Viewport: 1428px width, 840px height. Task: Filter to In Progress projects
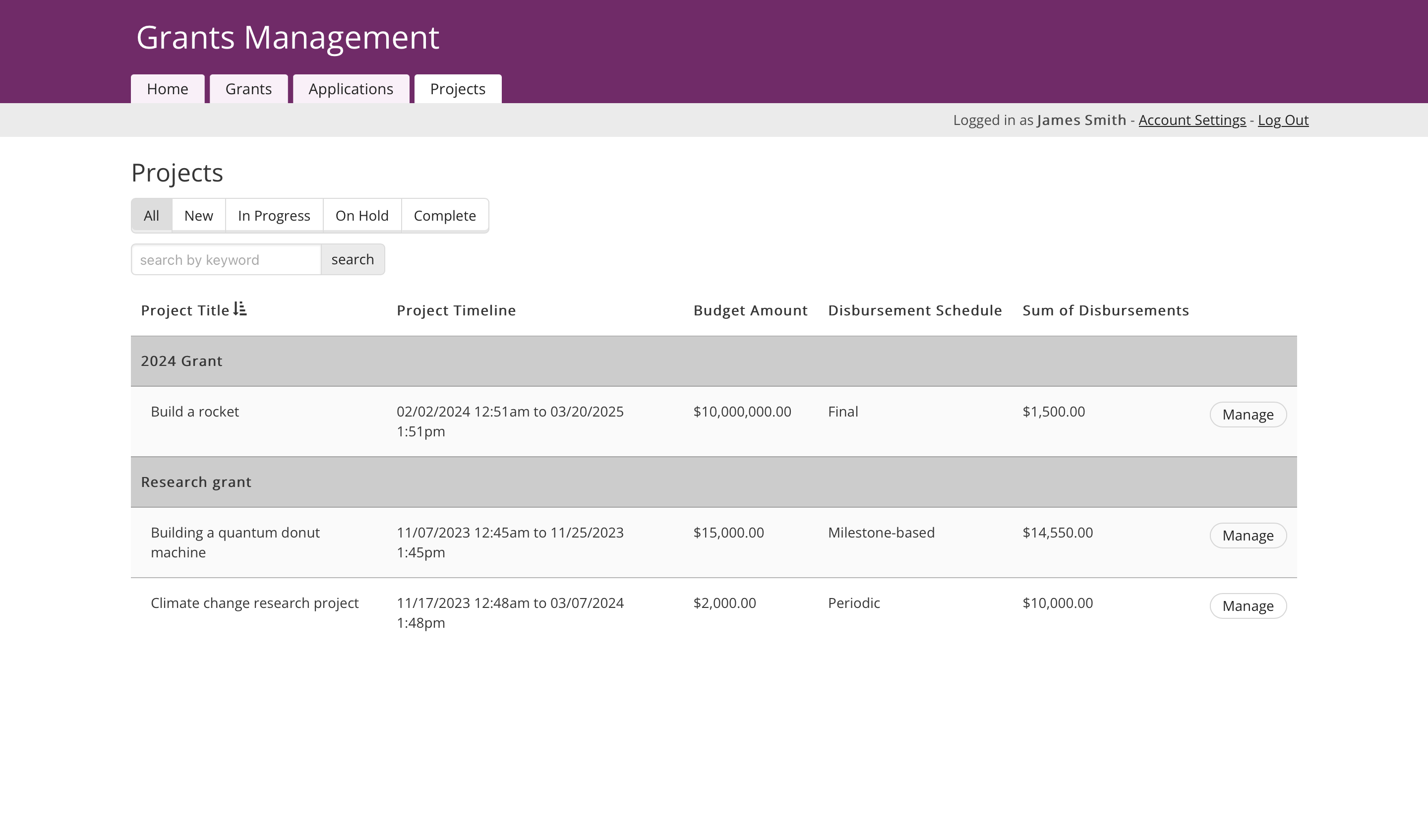click(274, 215)
